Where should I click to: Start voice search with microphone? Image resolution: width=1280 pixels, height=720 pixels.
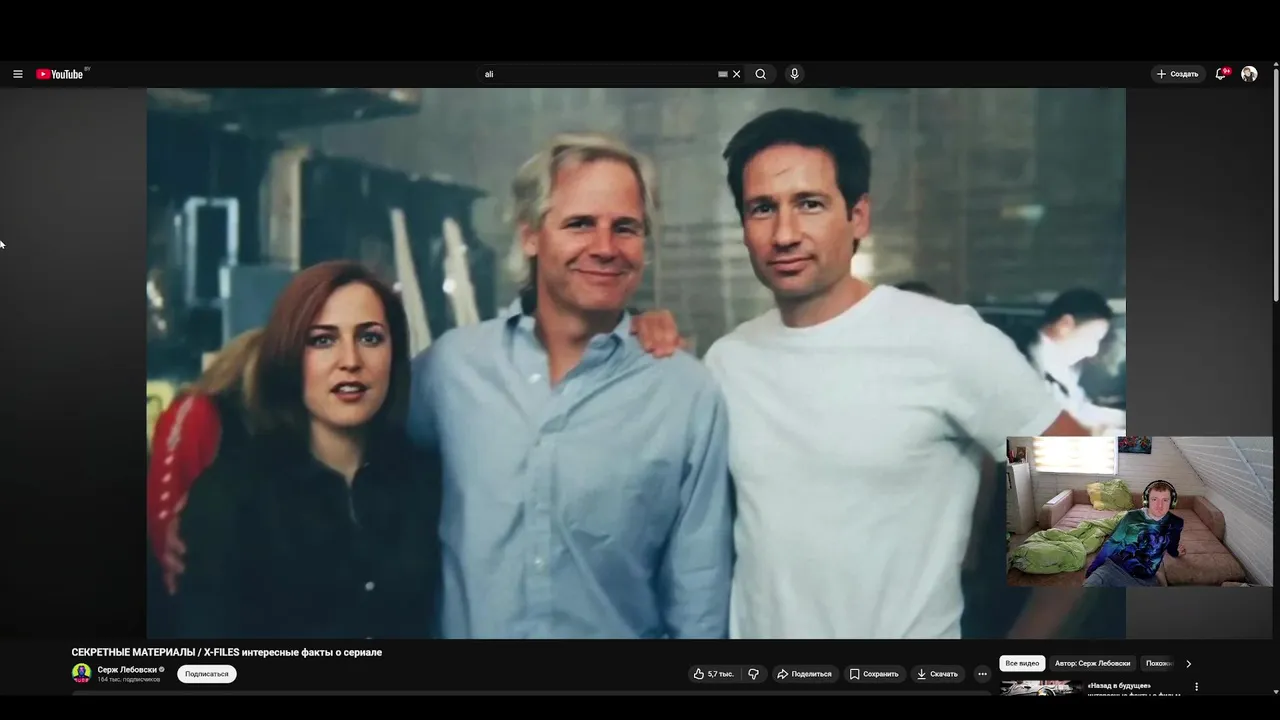[x=794, y=74]
